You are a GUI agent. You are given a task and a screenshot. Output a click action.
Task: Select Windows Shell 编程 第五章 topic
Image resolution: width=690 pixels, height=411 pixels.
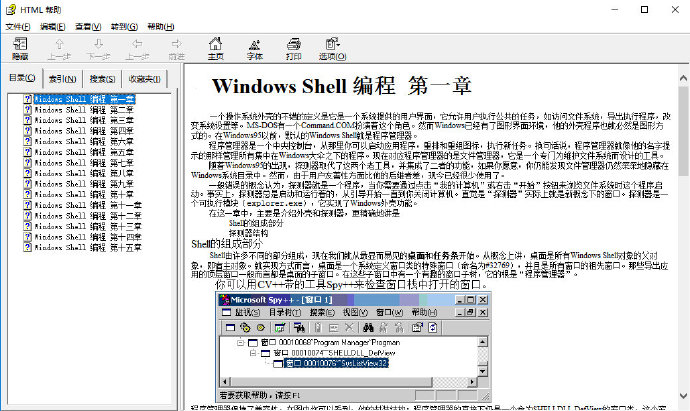pyautogui.click(x=84, y=152)
